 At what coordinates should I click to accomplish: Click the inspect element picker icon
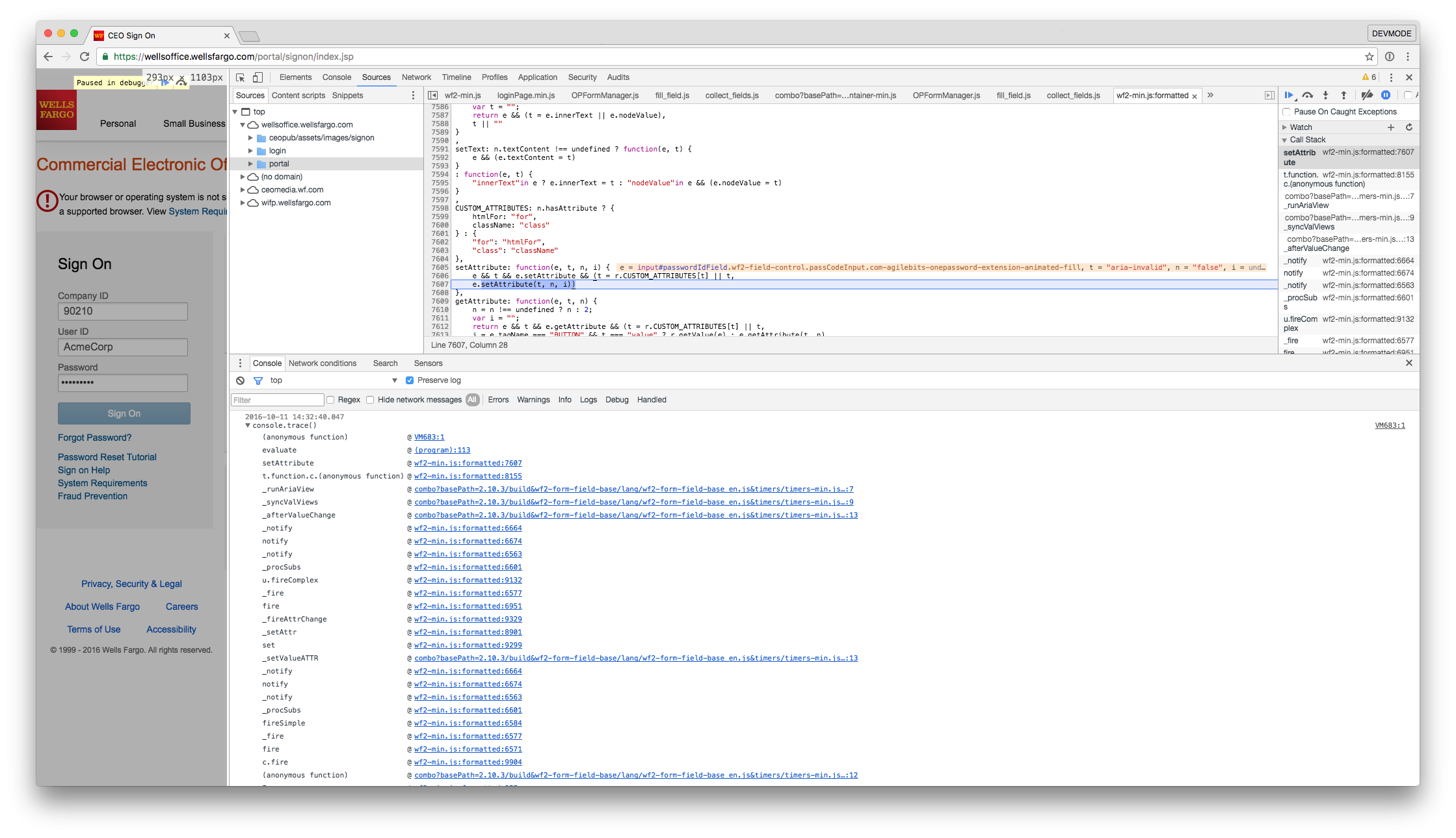tap(240, 77)
